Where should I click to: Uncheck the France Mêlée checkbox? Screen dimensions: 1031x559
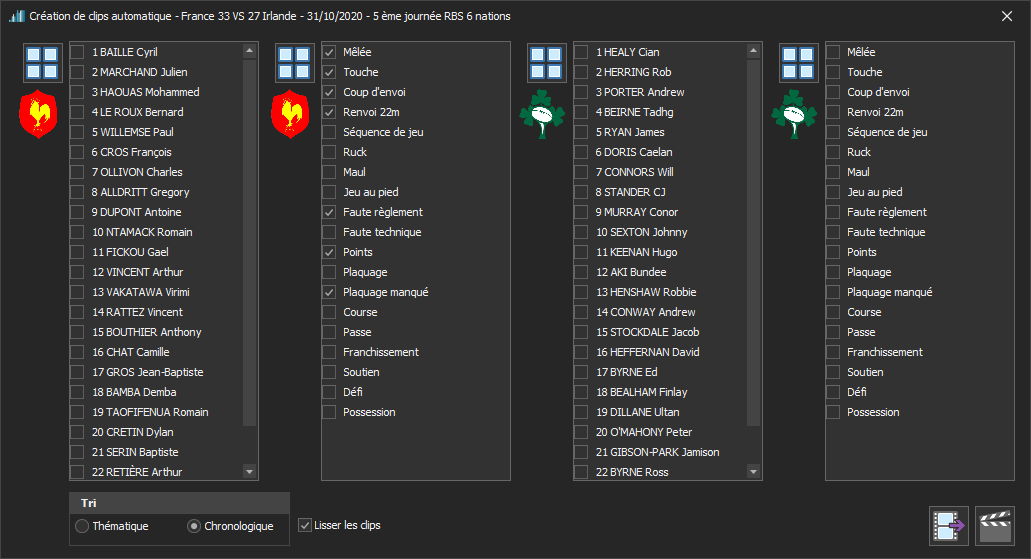point(330,52)
